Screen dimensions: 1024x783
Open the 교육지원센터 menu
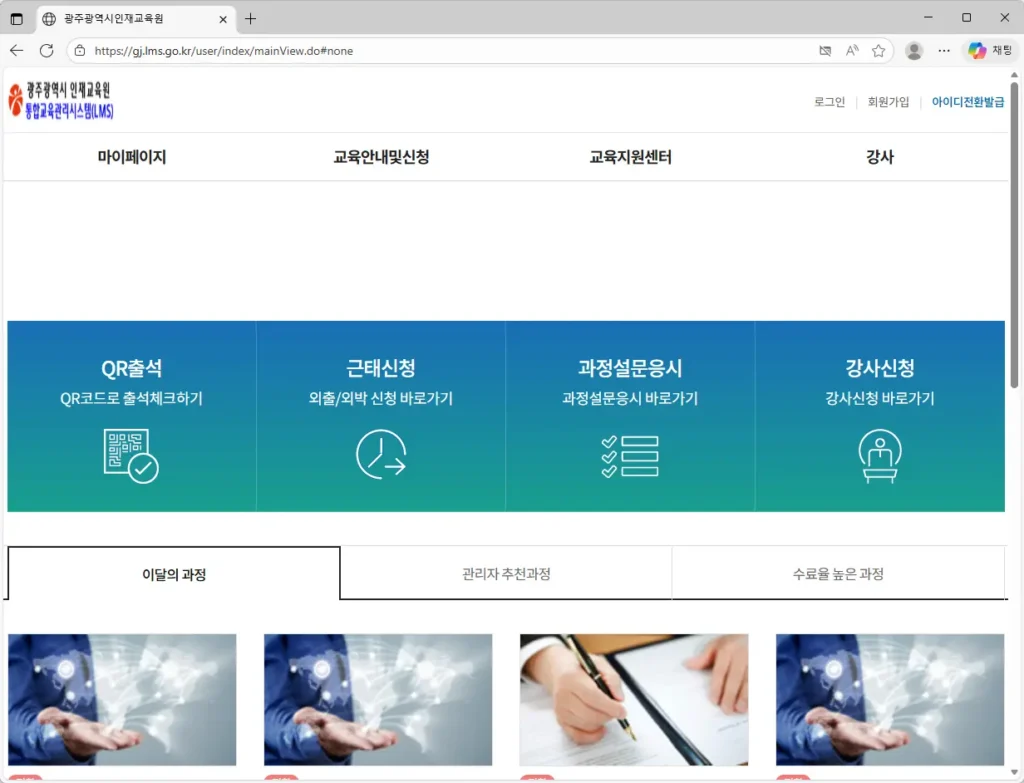[628, 156]
